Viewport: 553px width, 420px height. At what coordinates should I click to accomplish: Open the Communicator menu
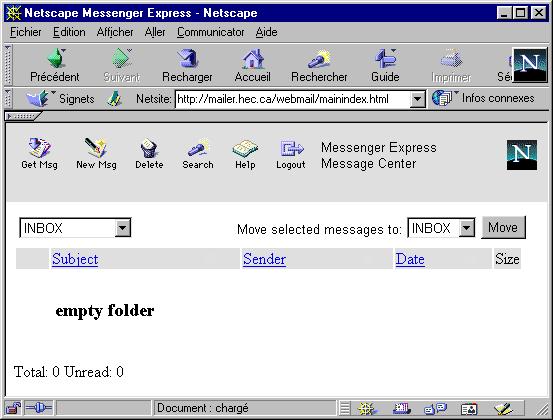(x=211, y=32)
